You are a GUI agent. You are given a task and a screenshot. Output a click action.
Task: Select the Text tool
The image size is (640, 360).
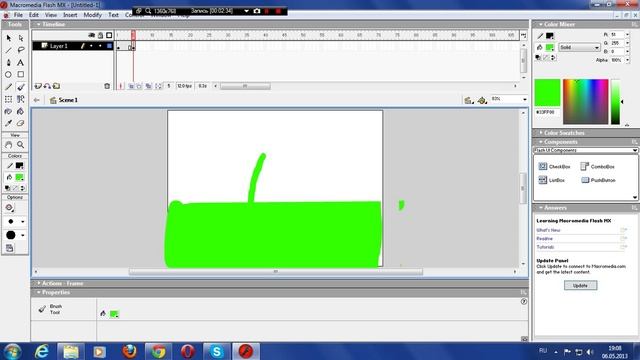coord(21,62)
